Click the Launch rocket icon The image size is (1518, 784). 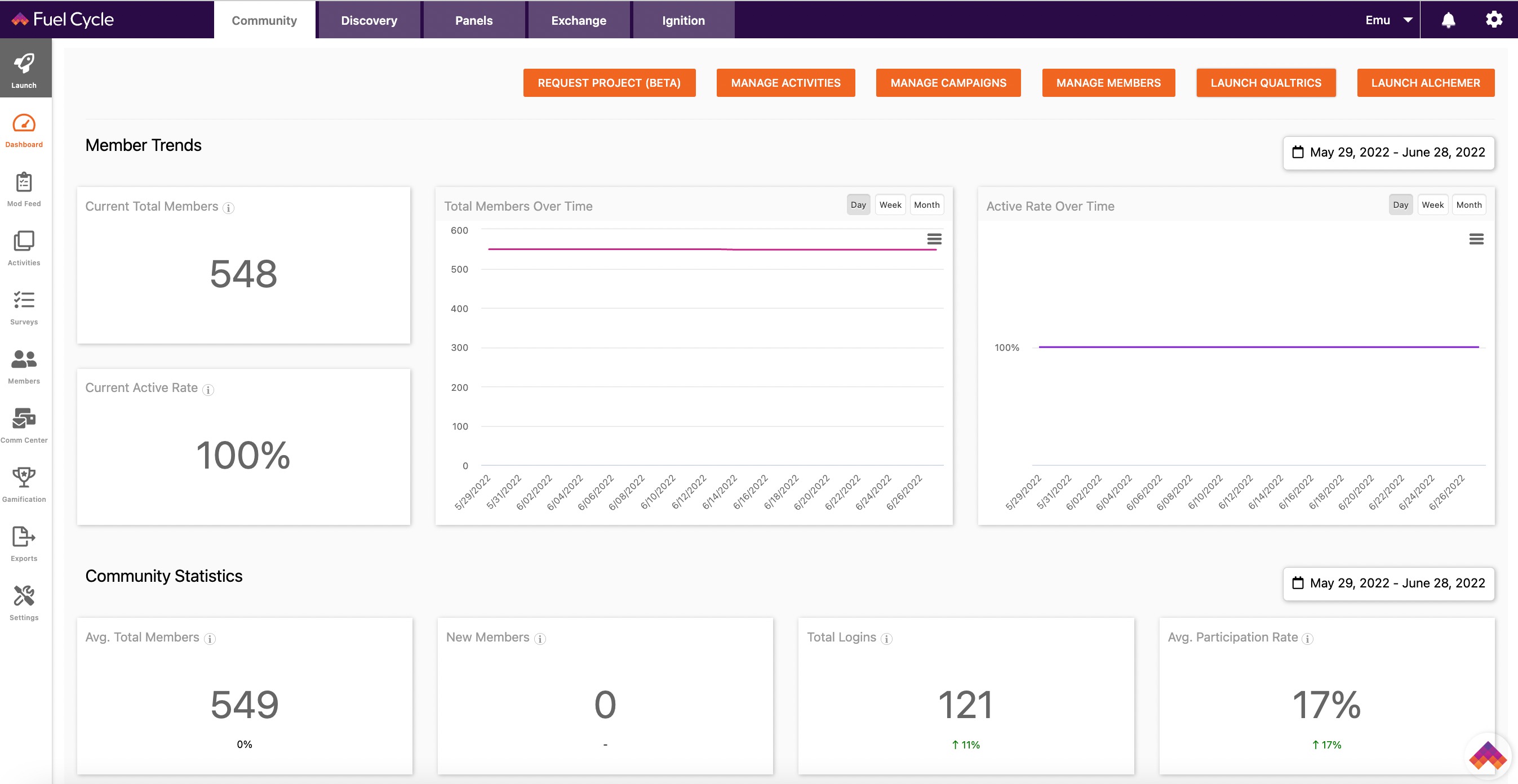coord(24,64)
